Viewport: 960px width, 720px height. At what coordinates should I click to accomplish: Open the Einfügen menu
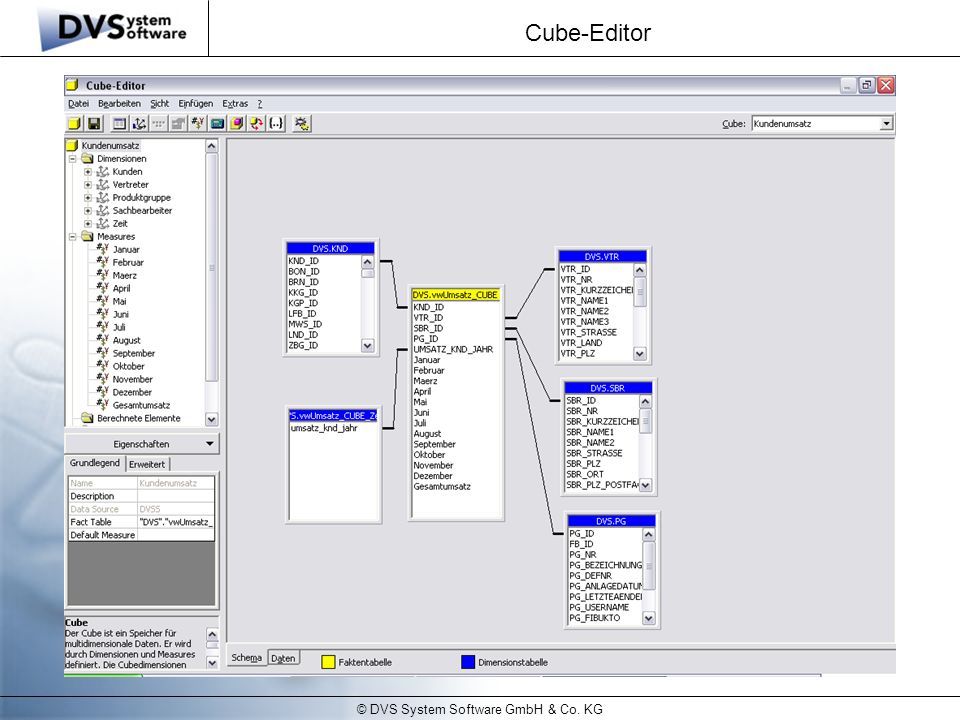click(x=196, y=103)
